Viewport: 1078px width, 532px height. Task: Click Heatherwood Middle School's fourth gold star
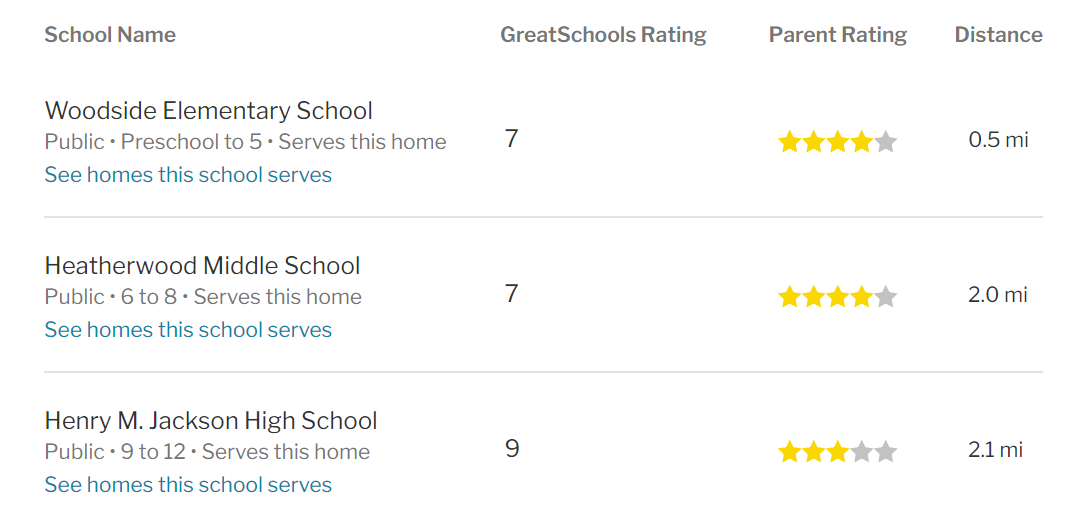tap(862, 297)
